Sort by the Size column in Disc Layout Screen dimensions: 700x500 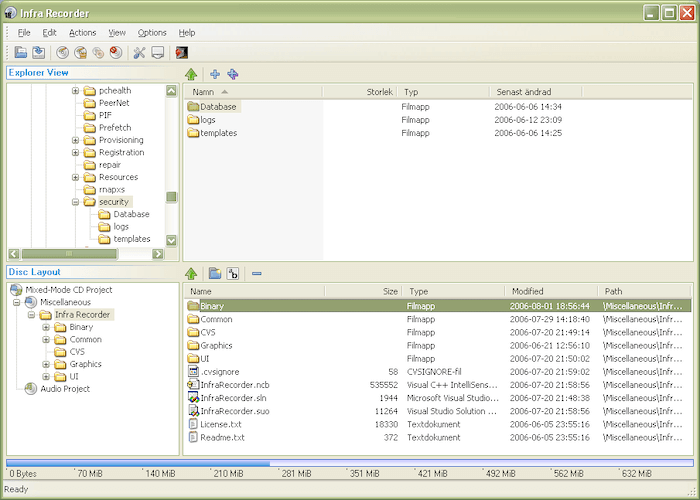pos(363,292)
